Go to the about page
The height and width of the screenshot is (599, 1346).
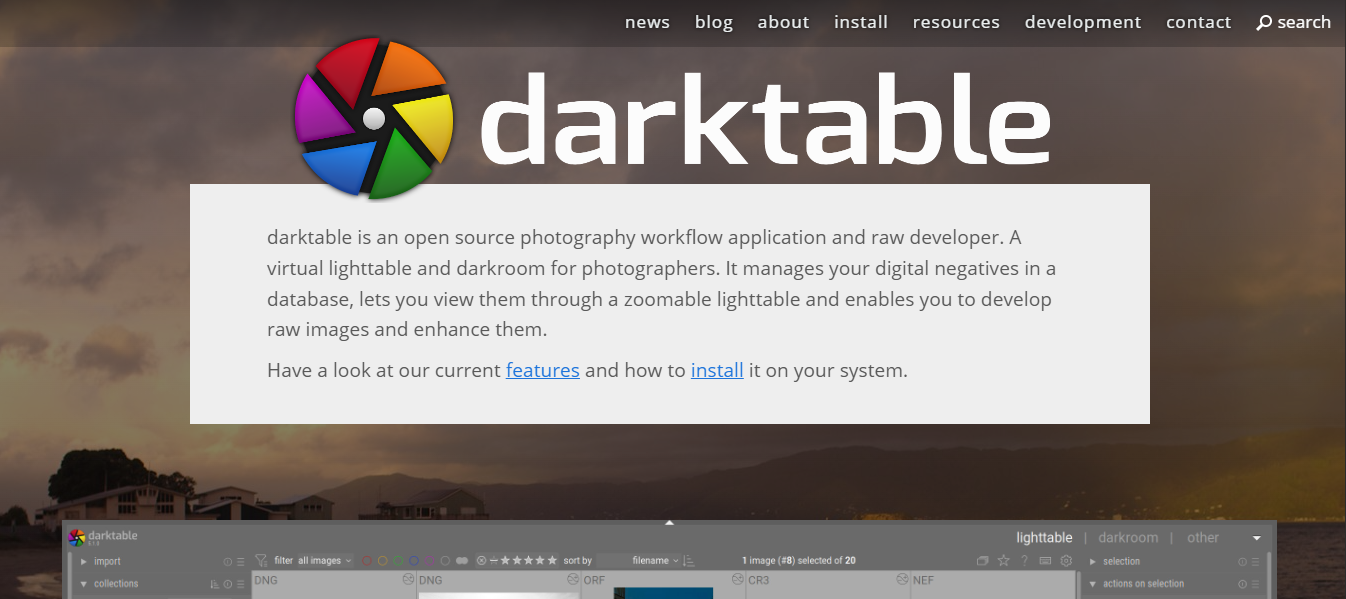[783, 22]
